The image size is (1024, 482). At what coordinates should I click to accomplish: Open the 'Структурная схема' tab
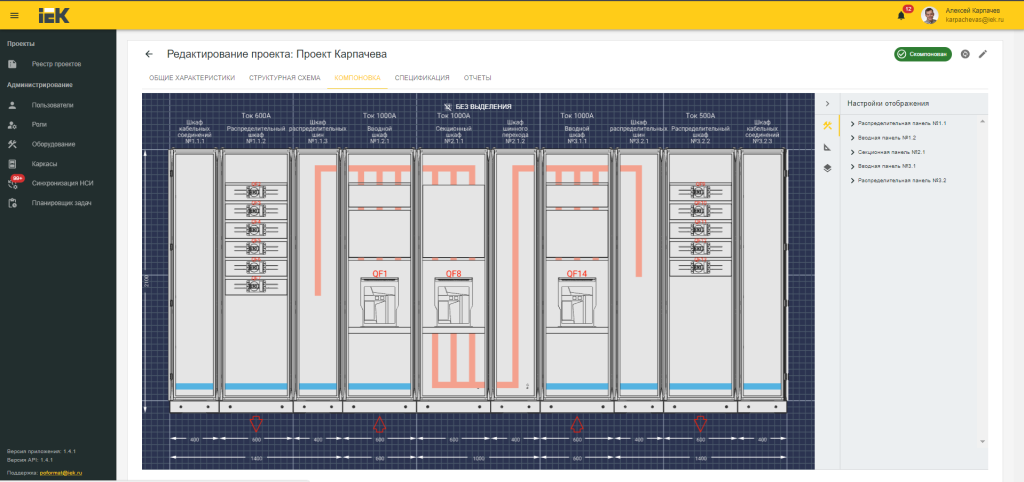[284, 77]
